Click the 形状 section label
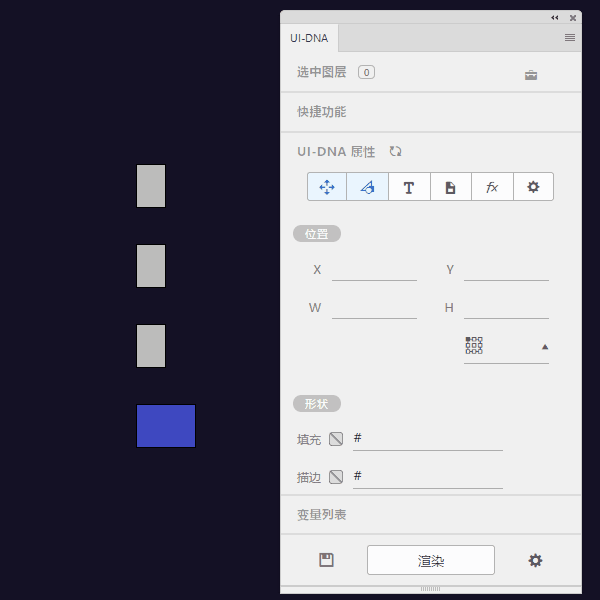Viewport: 600px width, 600px height. 317,404
